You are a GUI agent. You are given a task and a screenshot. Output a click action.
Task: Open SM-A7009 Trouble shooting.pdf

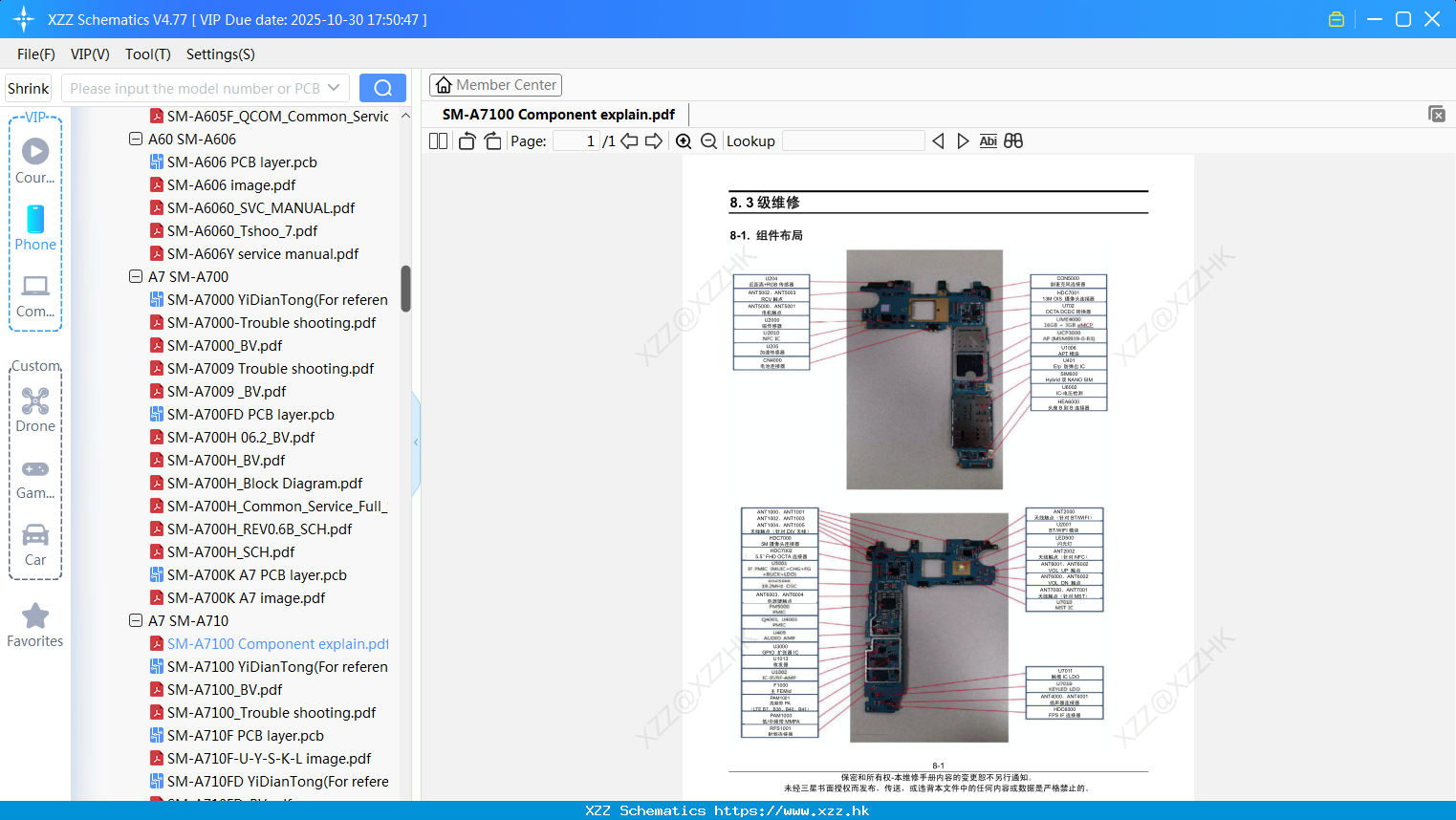tap(271, 368)
